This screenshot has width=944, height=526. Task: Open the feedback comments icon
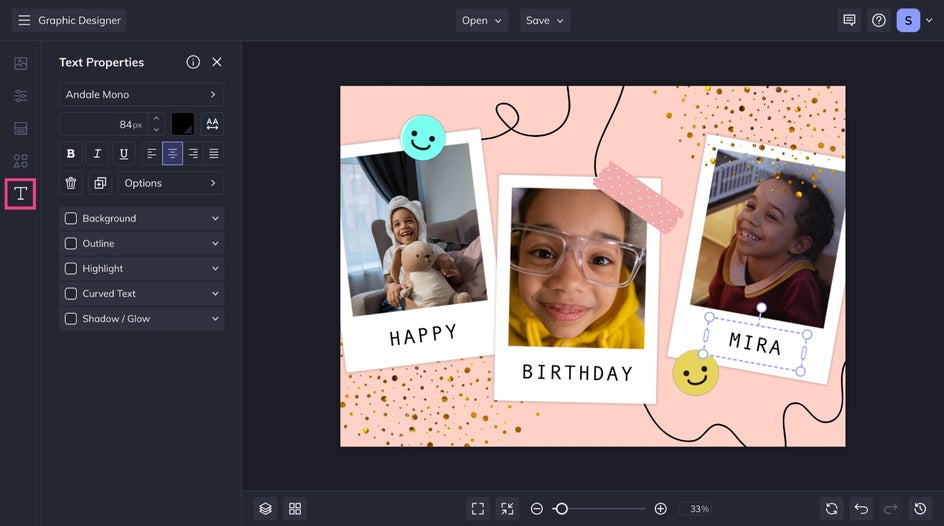point(849,20)
